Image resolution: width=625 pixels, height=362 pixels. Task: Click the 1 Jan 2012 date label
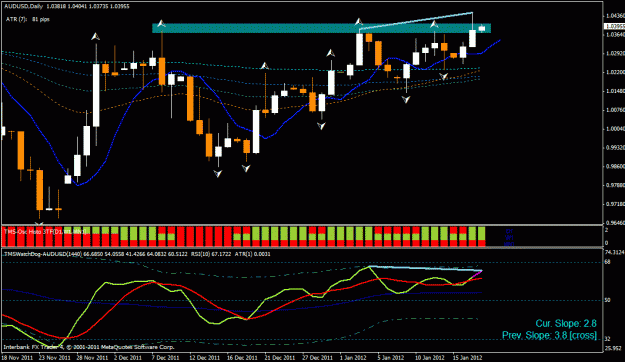353,357
